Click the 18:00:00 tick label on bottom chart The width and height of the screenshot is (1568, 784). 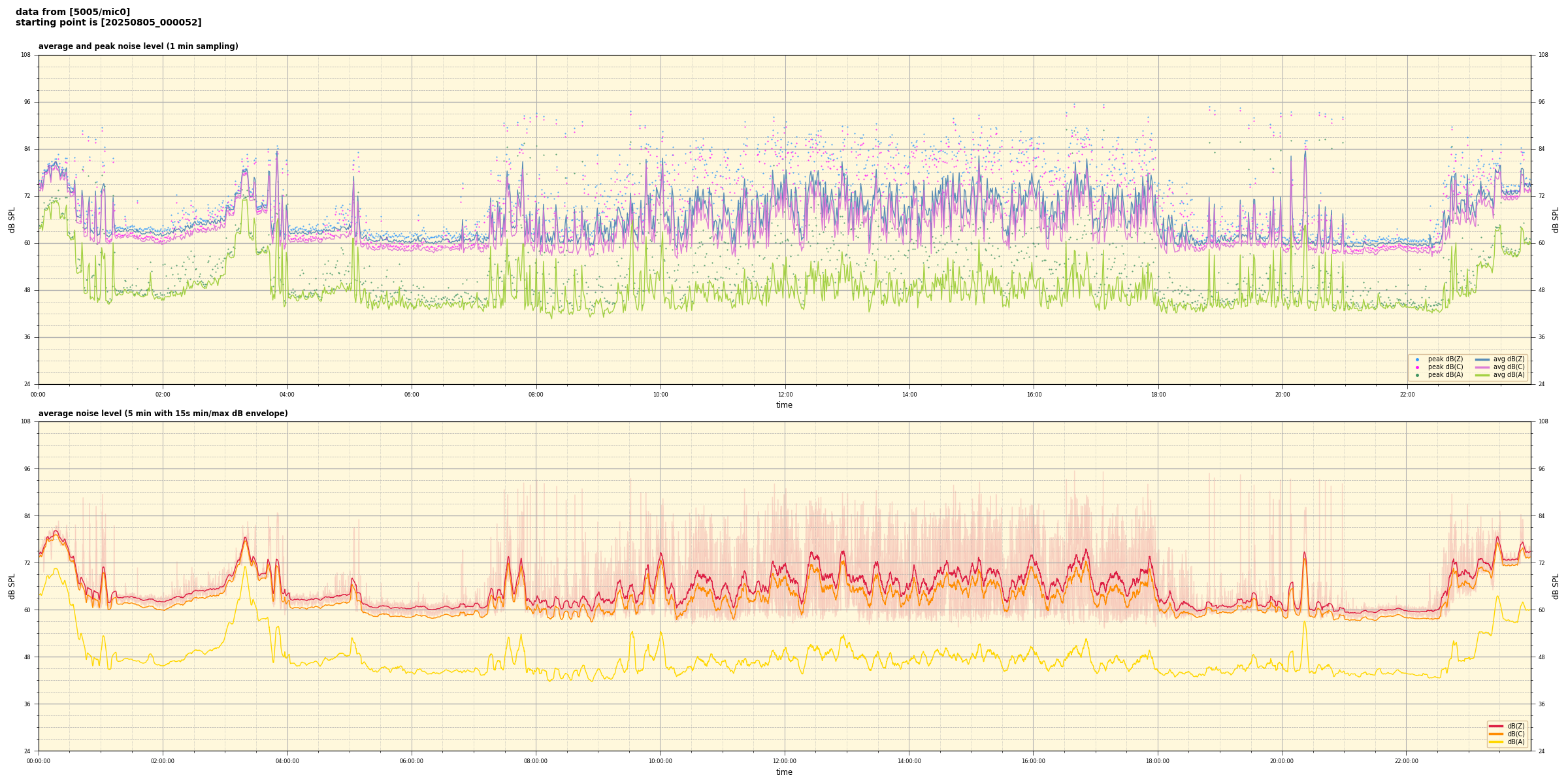pos(1157,761)
